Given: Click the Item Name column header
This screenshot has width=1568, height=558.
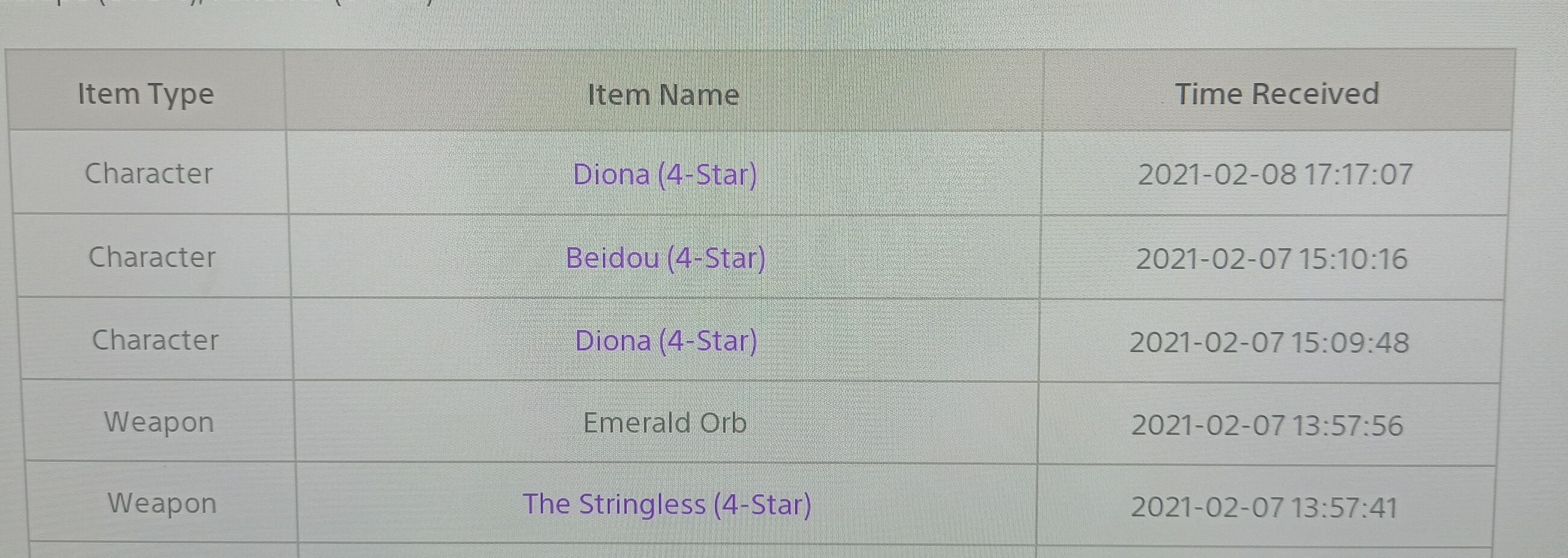Looking at the screenshot, I should (663, 95).
